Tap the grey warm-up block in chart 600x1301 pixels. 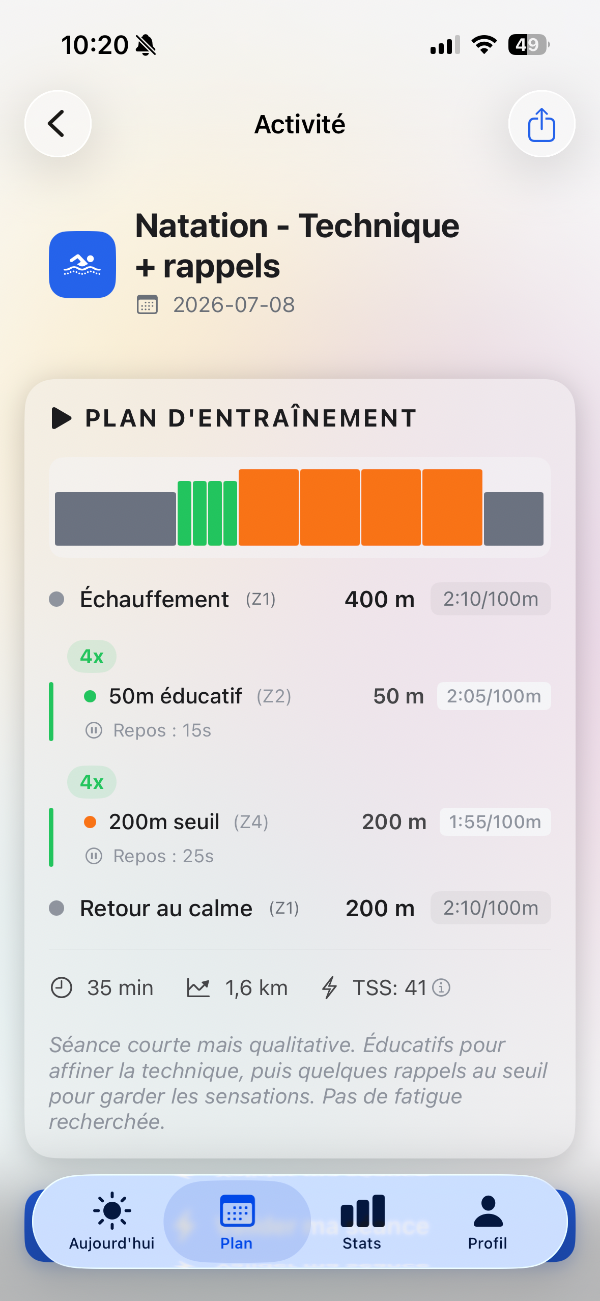point(115,519)
